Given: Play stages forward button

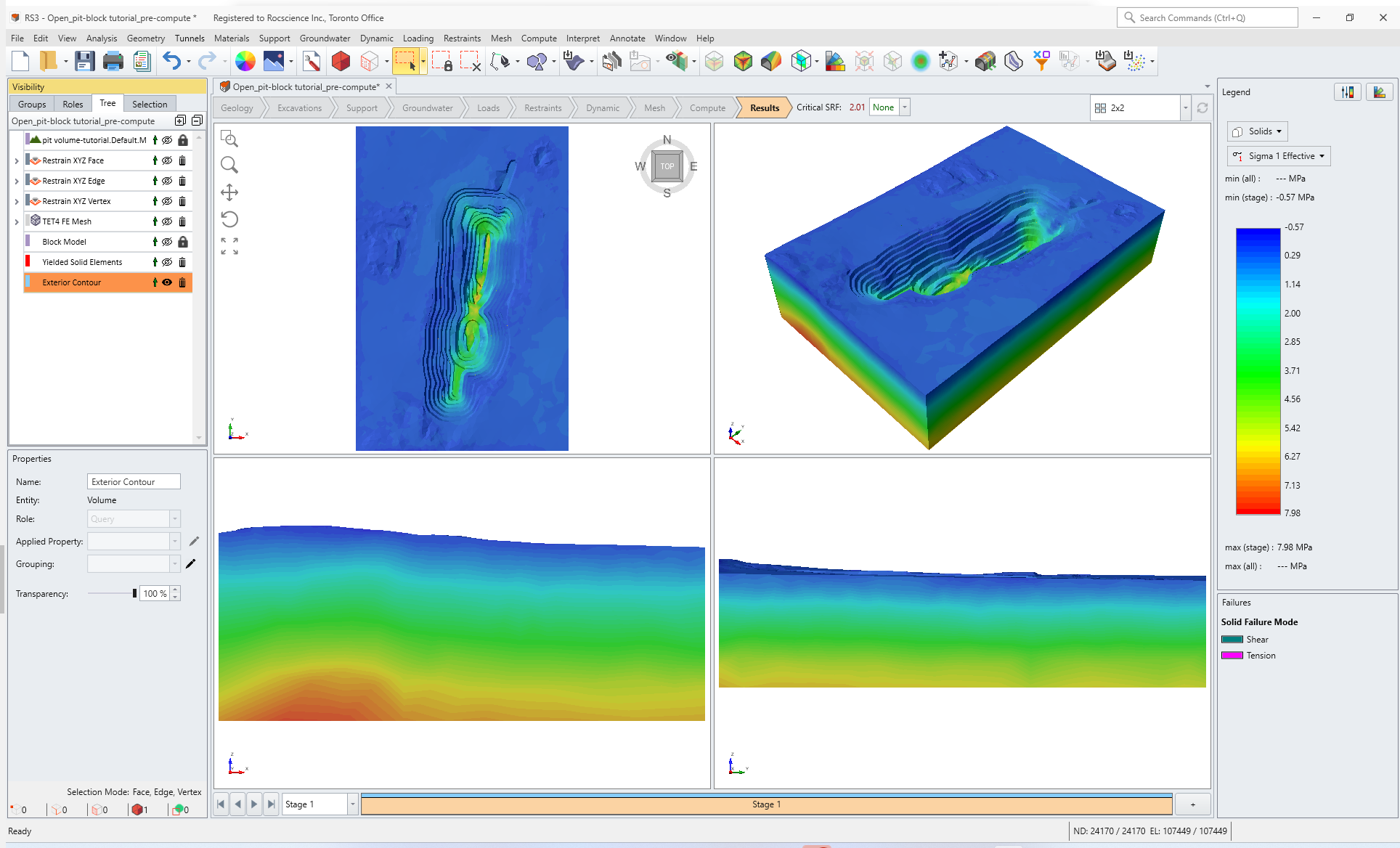Looking at the screenshot, I should coord(254,804).
